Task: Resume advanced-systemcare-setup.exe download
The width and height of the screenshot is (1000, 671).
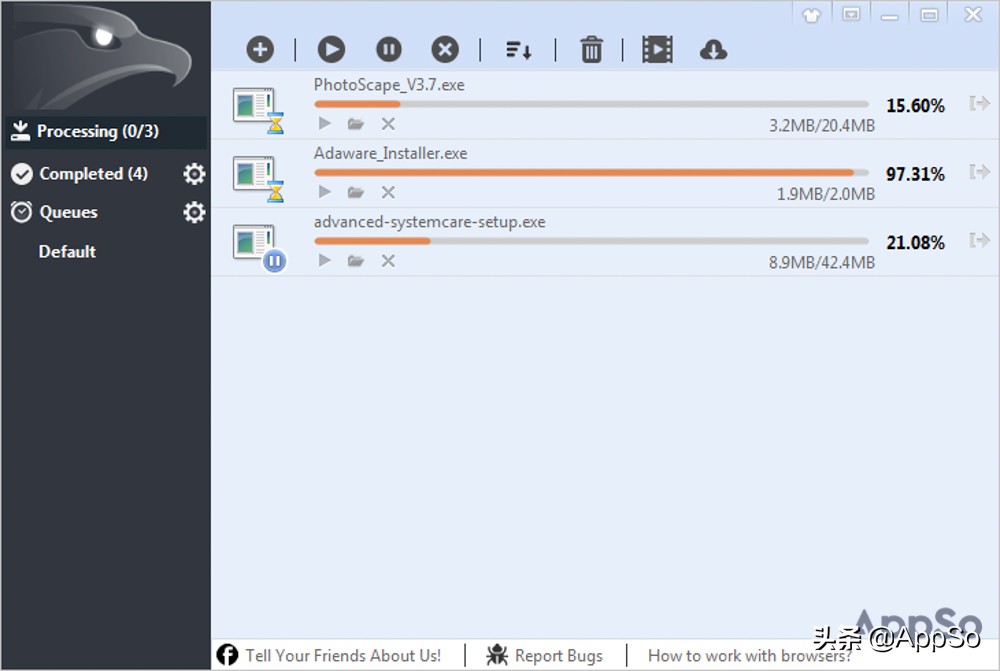Action: click(325, 260)
